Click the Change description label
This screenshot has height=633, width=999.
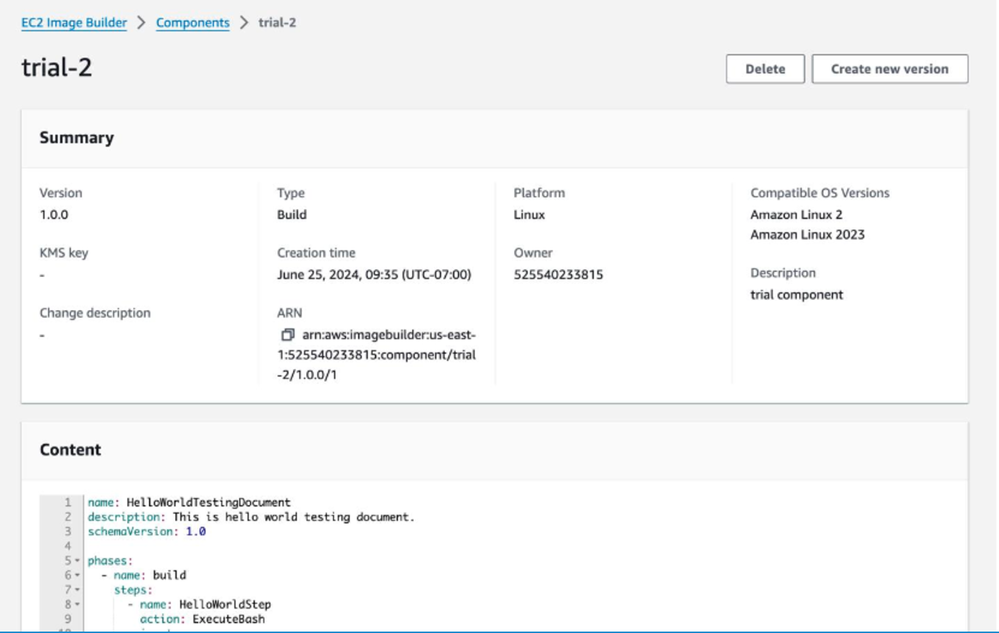tap(95, 313)
